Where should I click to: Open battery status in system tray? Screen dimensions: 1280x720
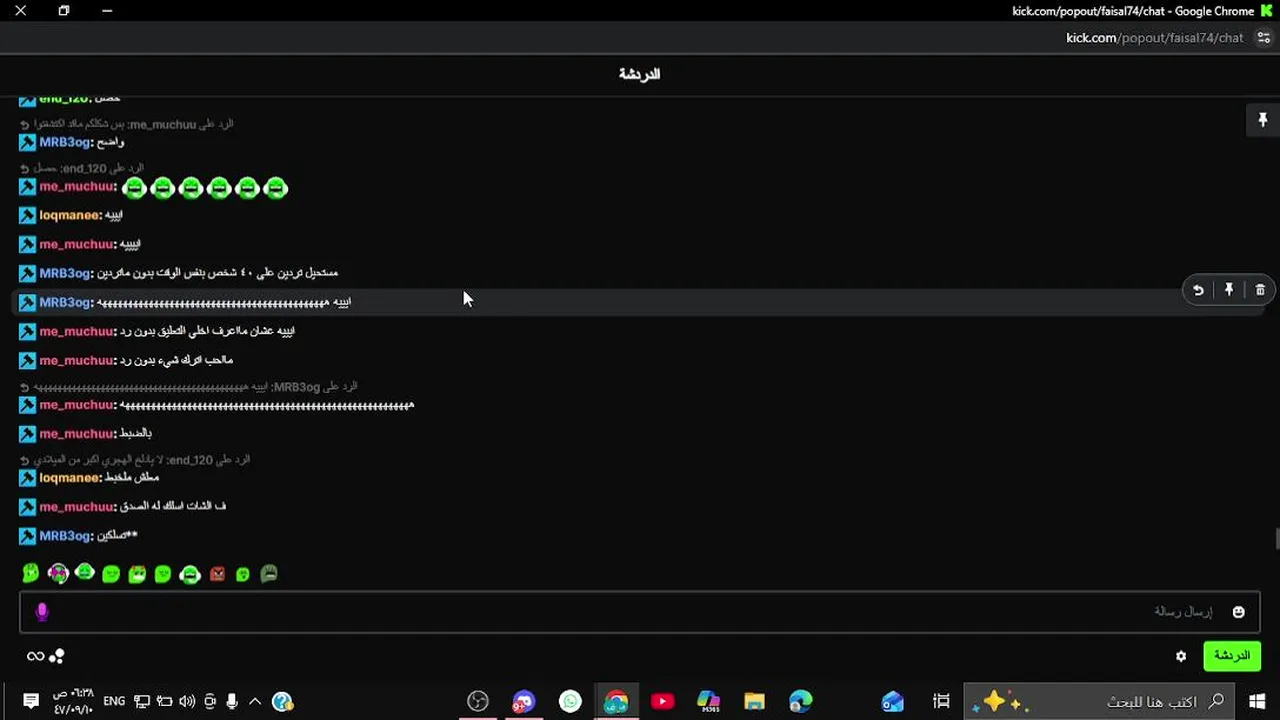[165, 701]
